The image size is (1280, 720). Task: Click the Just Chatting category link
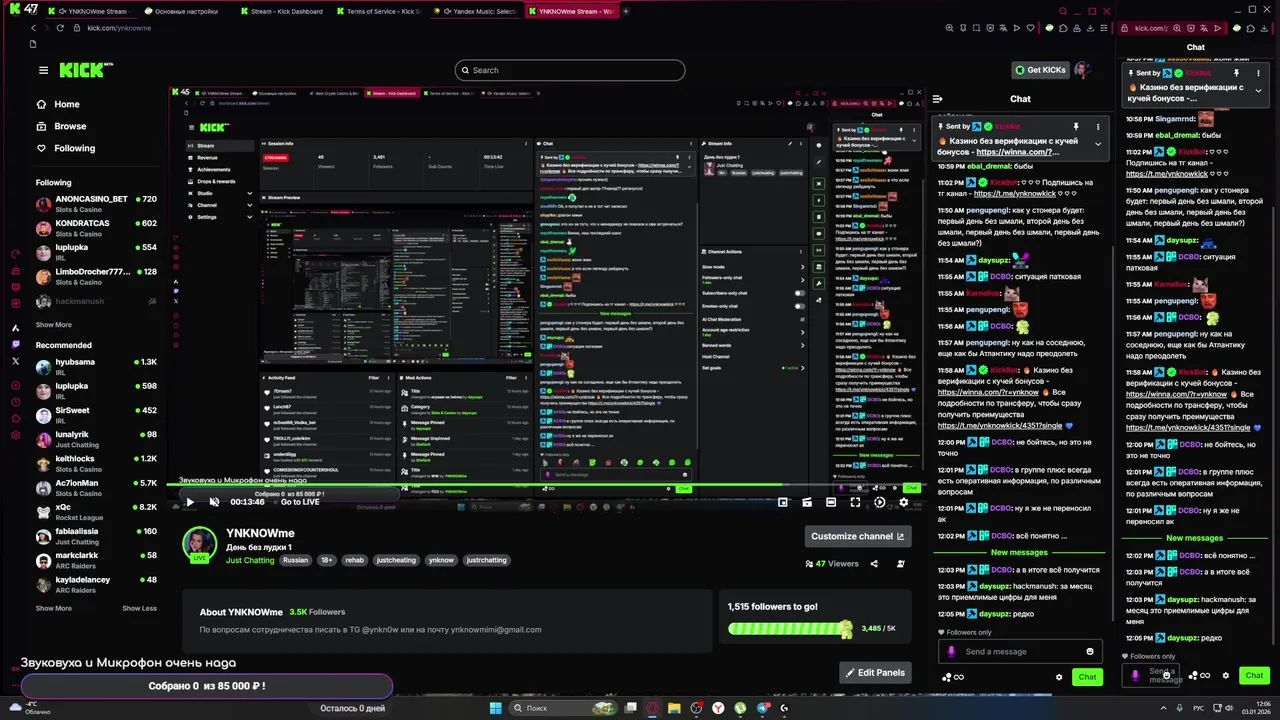250,560
